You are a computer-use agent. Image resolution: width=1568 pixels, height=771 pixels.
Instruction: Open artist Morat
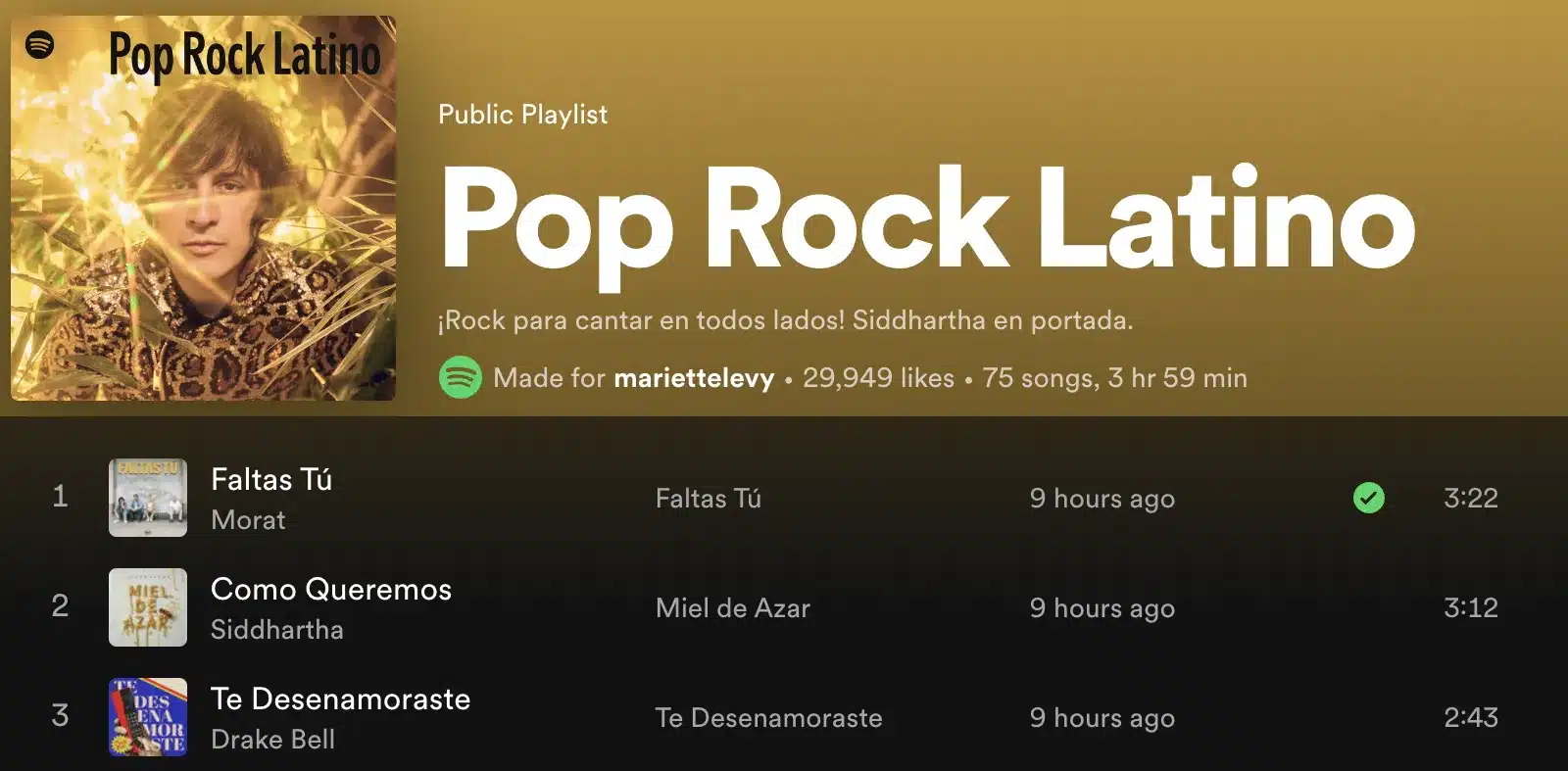[248, 520]
